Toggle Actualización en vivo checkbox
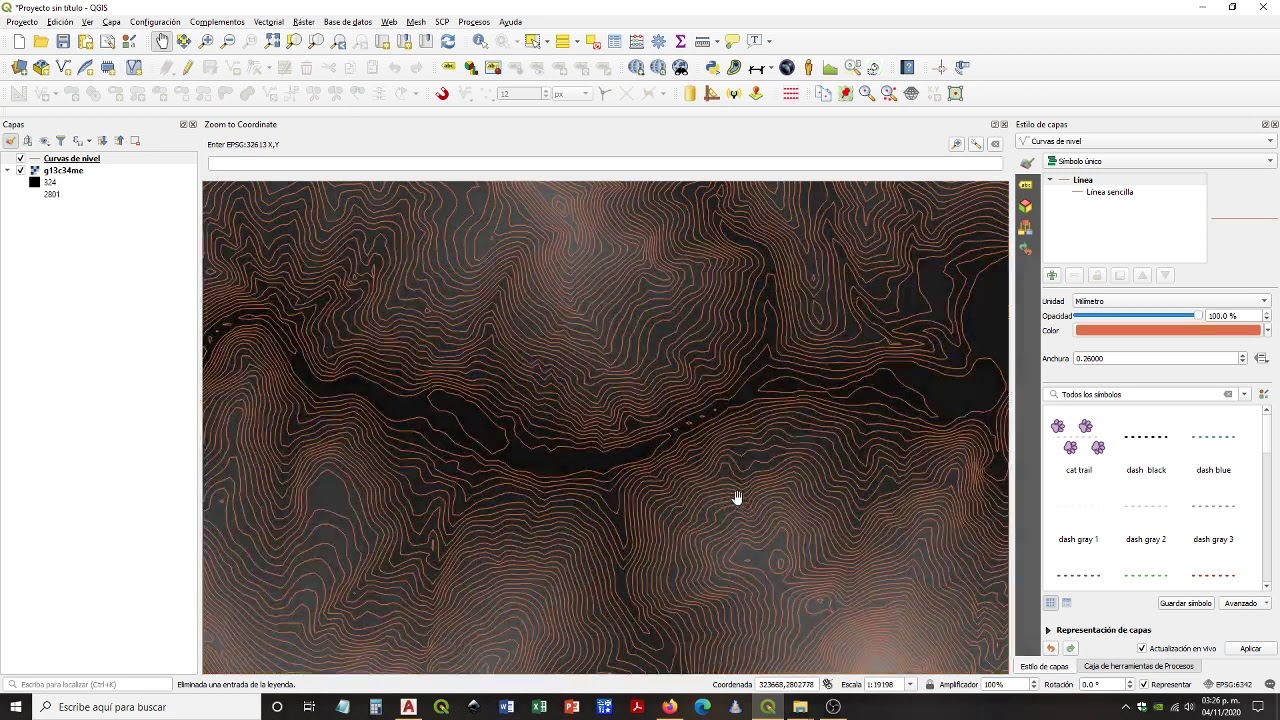 (1142, 648)
